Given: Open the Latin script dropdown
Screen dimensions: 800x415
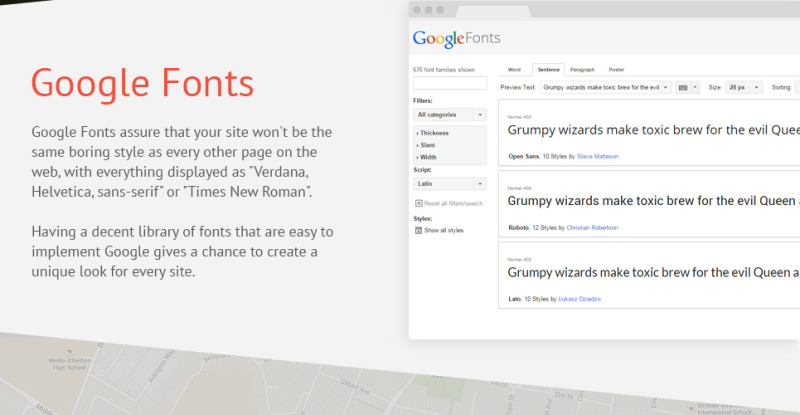Looking at the screenshot, I should point(449,184).
